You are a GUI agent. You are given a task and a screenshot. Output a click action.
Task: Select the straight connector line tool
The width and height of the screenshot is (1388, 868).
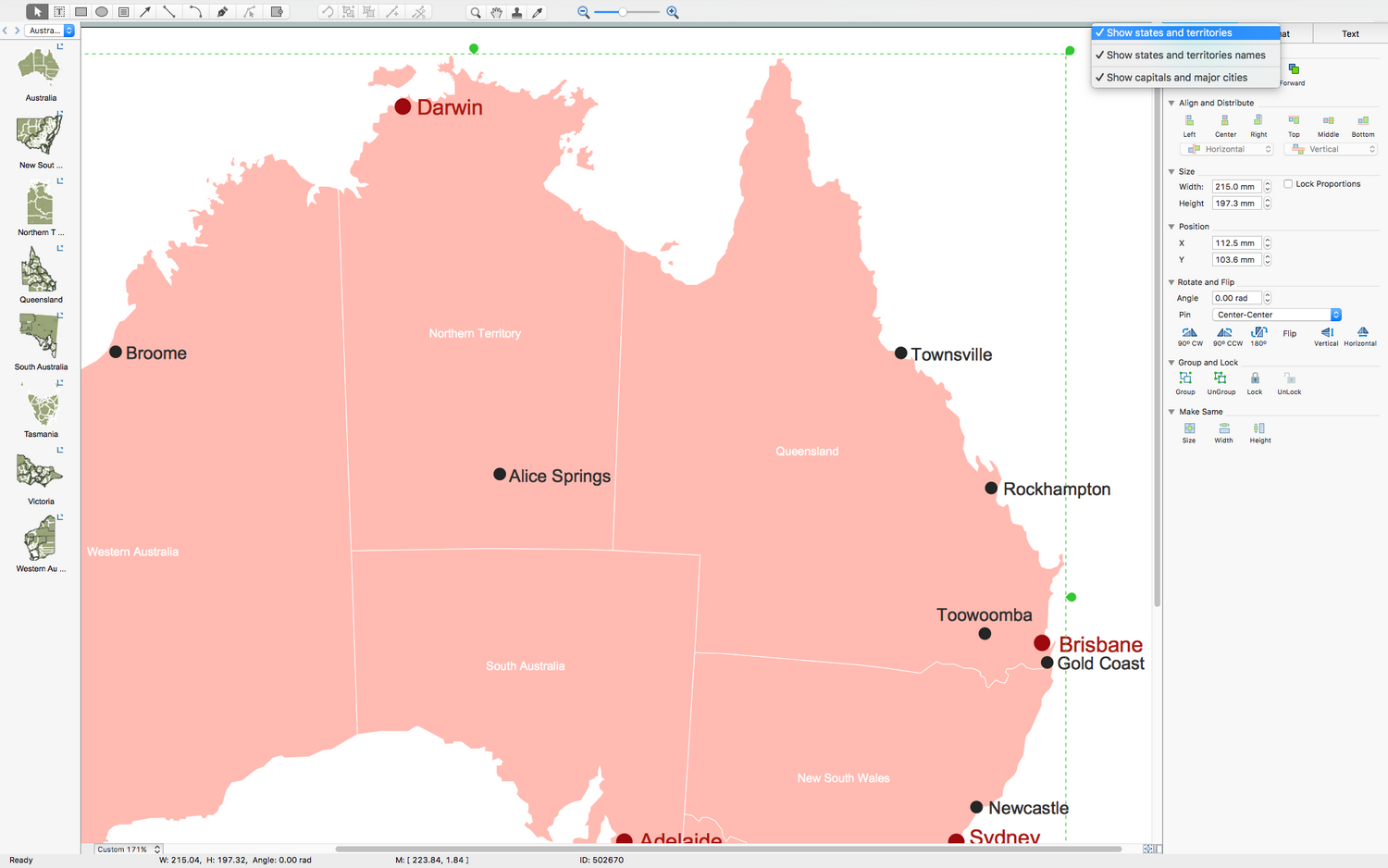pyautogui.click(x=169, y=12)
